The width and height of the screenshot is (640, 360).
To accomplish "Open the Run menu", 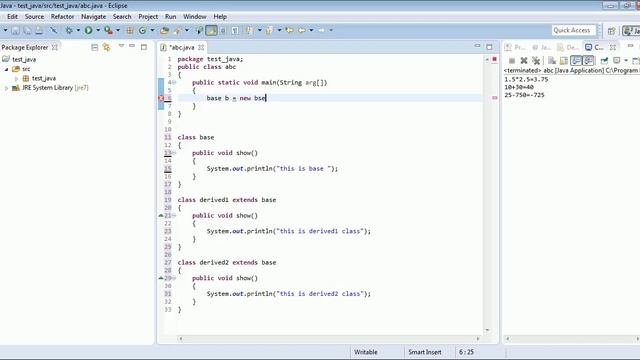I will 171,17.
